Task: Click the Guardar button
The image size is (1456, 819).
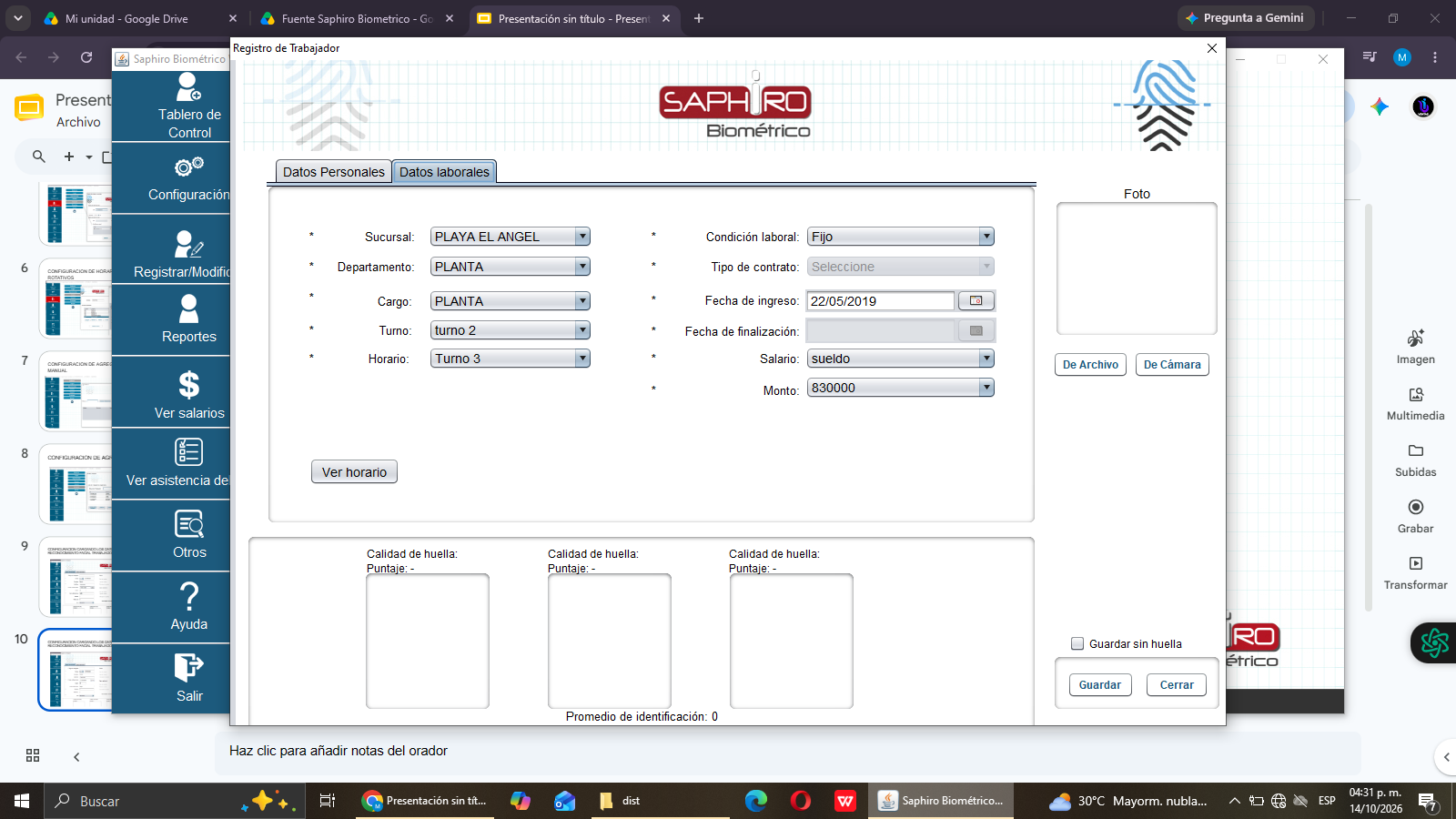Action: click(x=1099, y=685)
